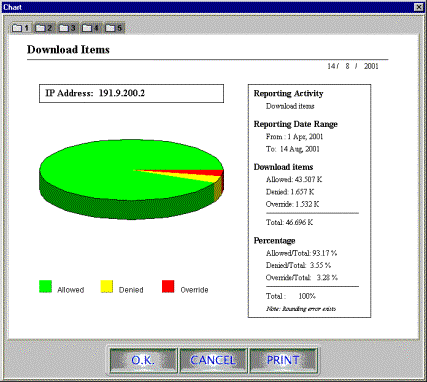This screenshot has width=427, height=382.
Task: Close the Chart window
Action: pos(418,7)
